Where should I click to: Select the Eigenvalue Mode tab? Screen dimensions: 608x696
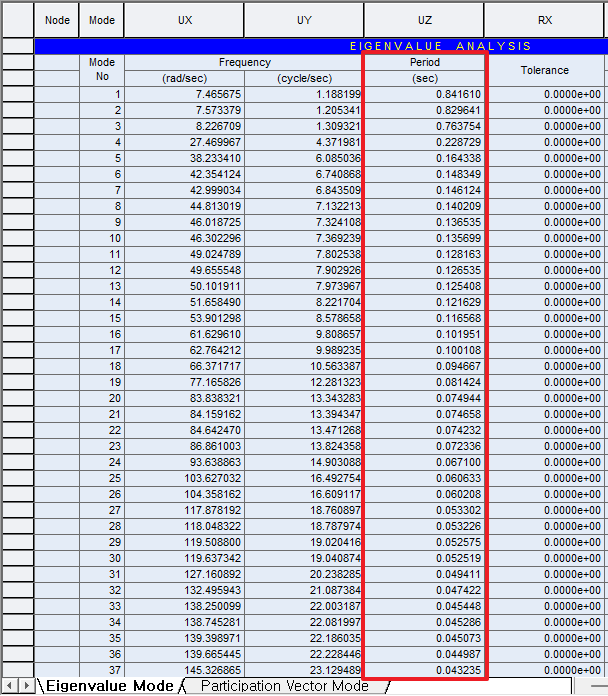[x=108, y=686]
